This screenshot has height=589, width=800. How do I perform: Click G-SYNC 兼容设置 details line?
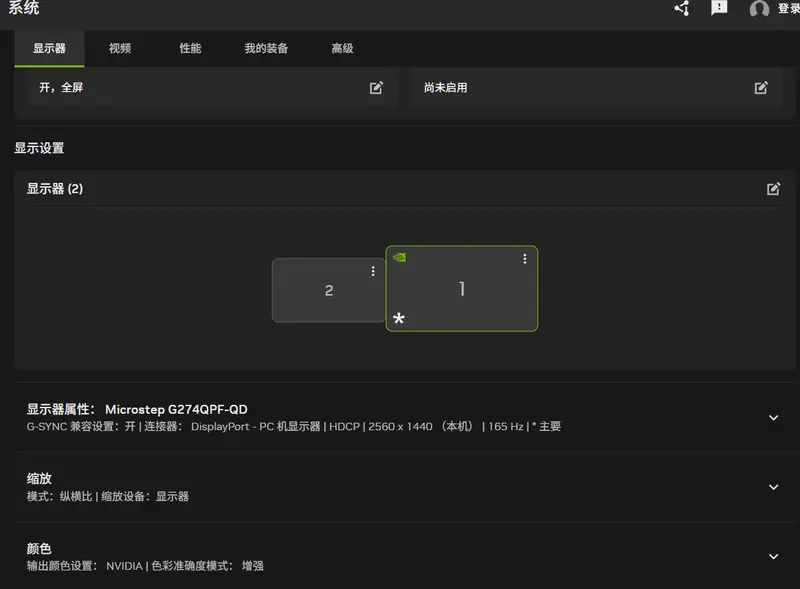(x=294, y=426)
